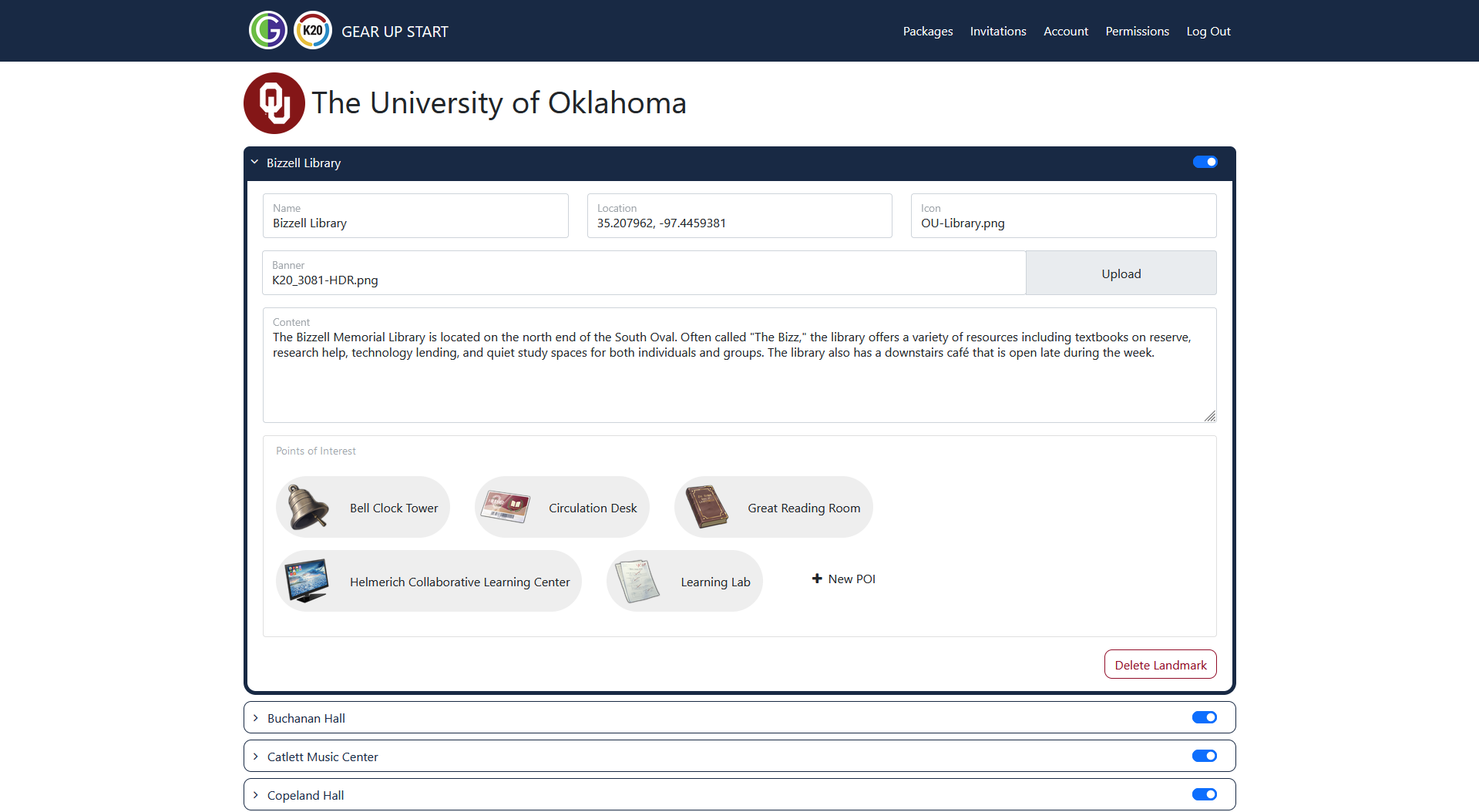Screen dimensions: 1479x812
Task: Click the GEAR UP START title link
Action: click(395, 32)
